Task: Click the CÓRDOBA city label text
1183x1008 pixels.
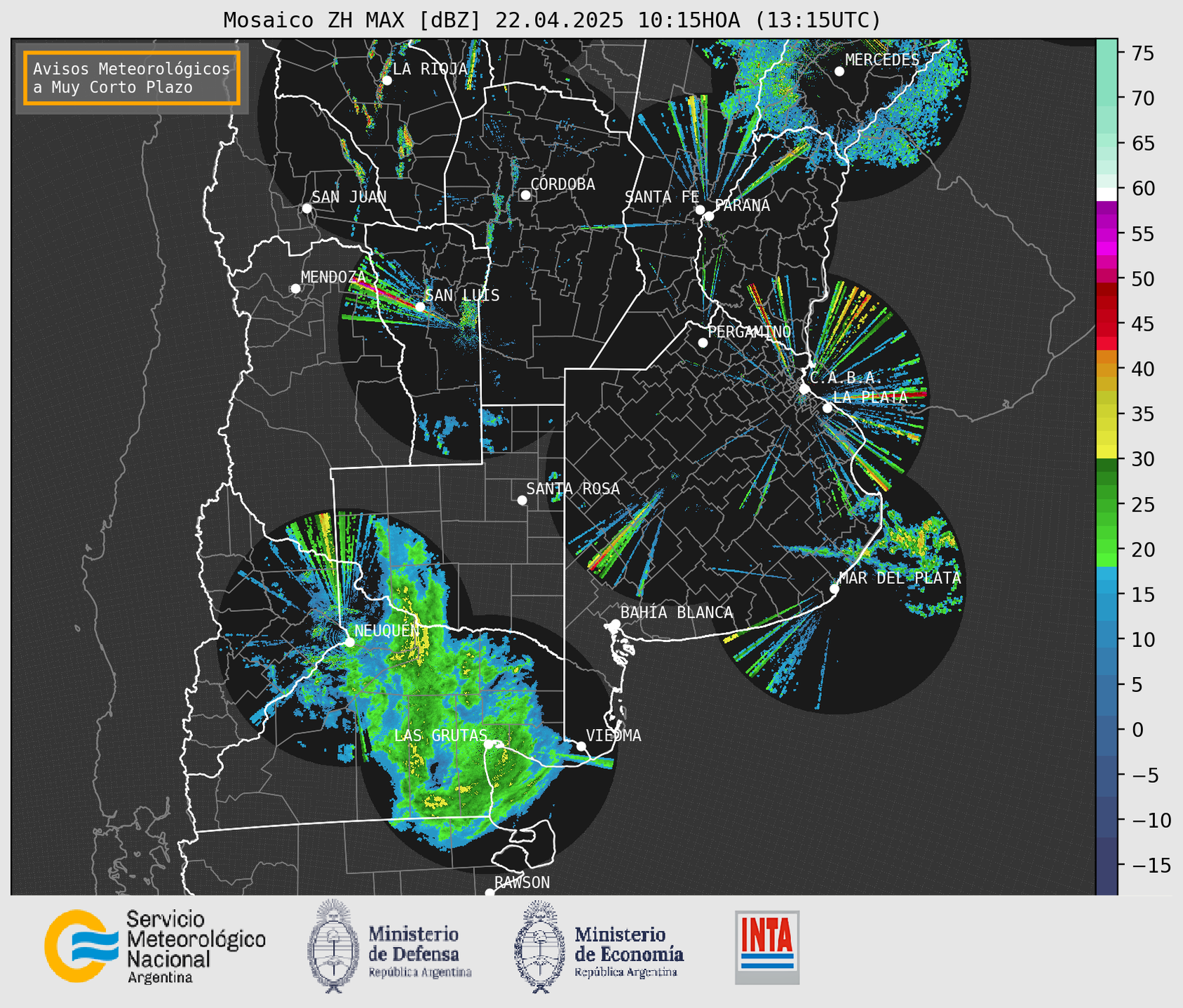Action: 562,184
